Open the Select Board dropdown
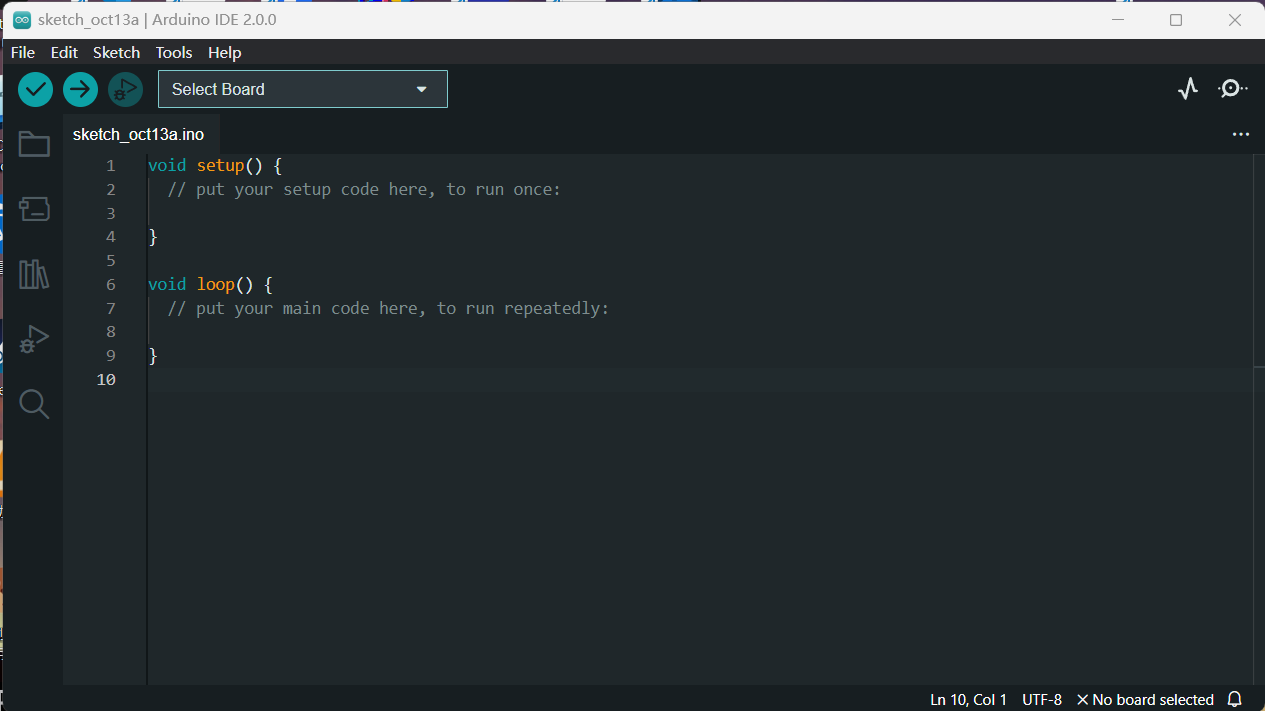 pyautogui.click(x=303, y=89)
